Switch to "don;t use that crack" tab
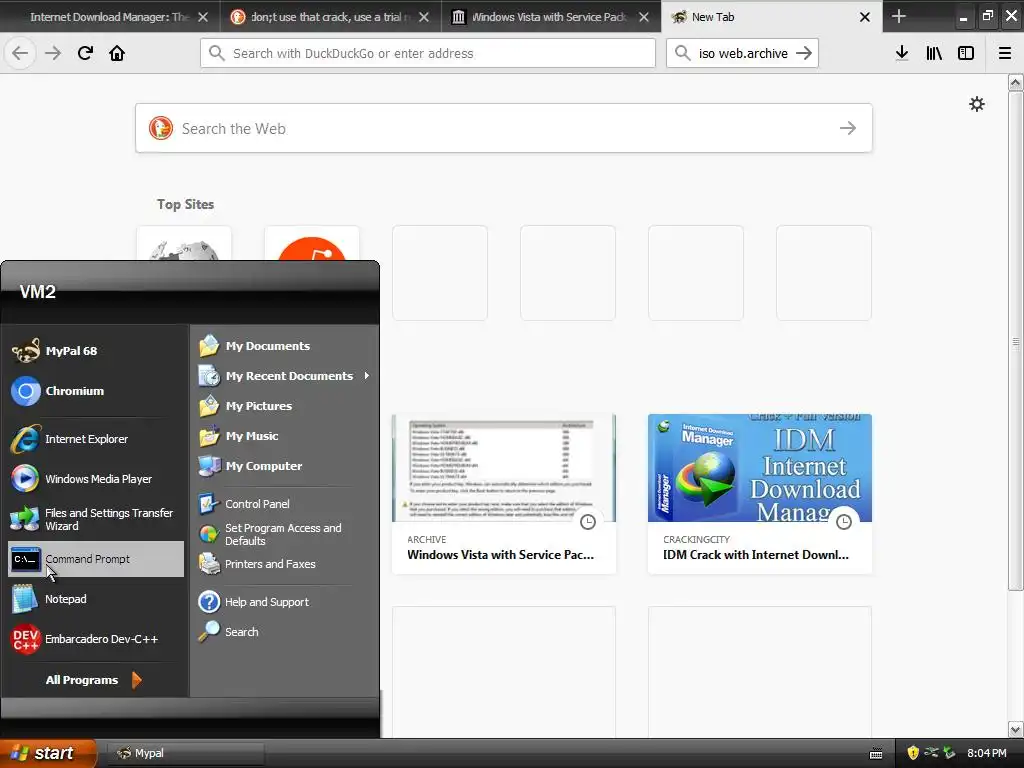 point(330,16)
